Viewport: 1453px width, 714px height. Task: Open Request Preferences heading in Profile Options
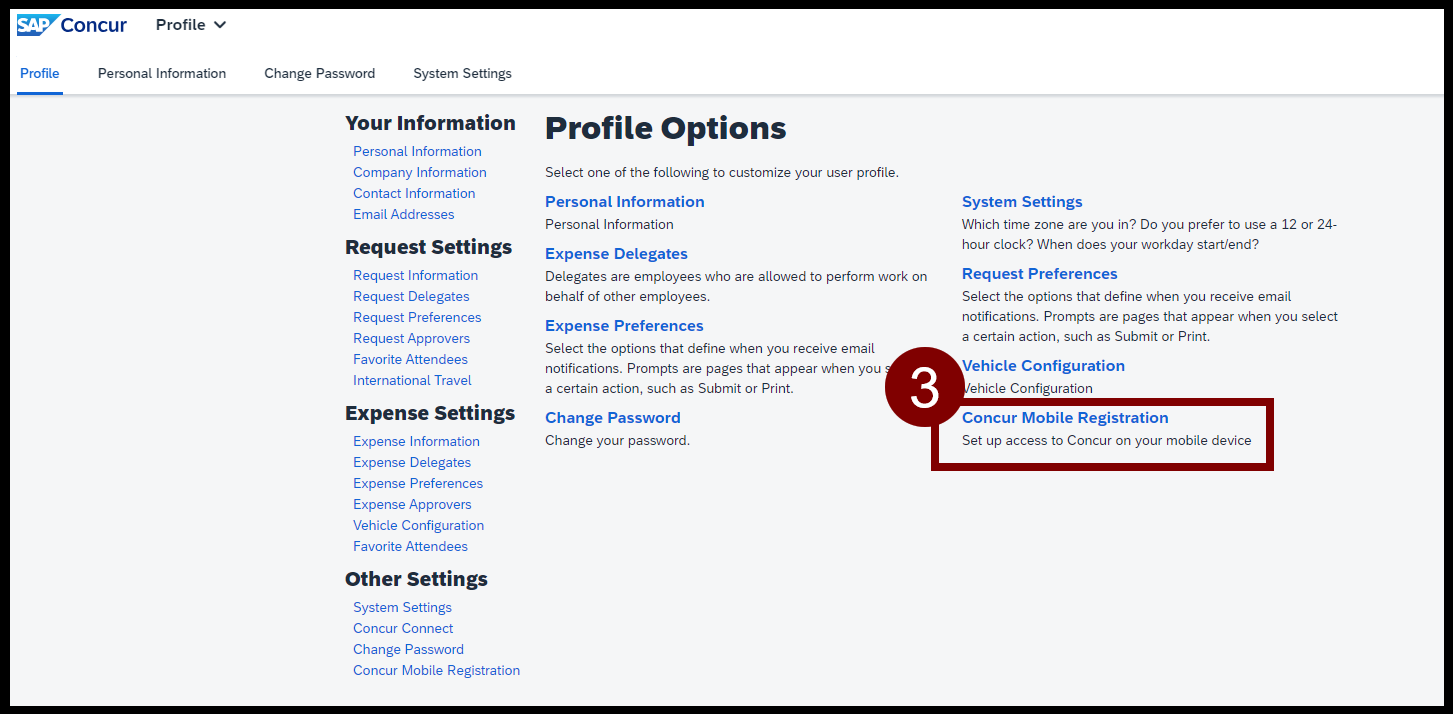click(x=1040, y=274)
